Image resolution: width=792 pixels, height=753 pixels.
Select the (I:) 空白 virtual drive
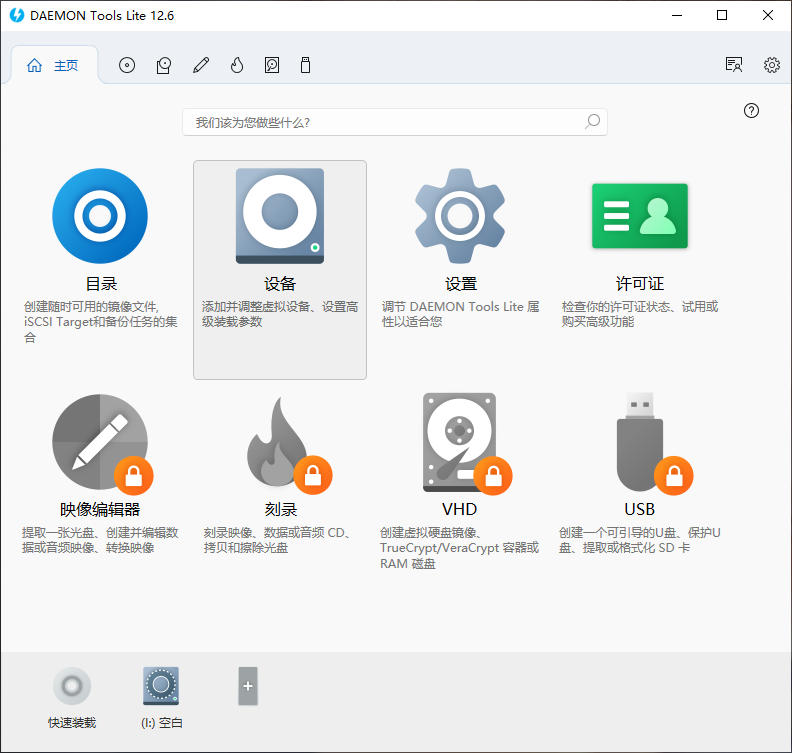[161, 686]
